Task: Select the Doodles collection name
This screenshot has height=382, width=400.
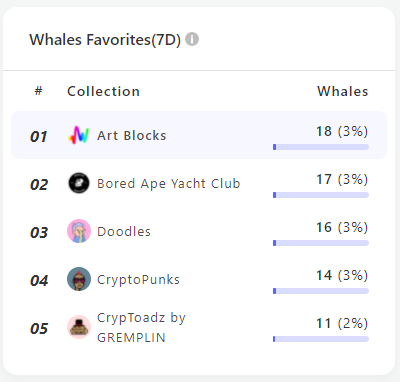Action: 124,232
